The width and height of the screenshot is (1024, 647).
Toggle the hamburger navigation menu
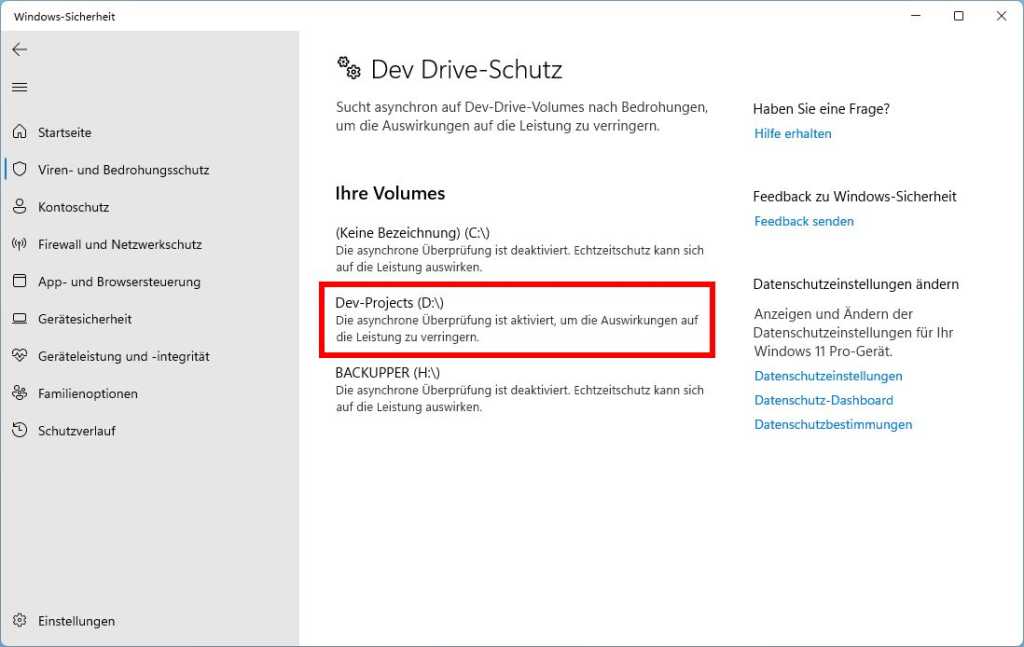pos(19,86)
